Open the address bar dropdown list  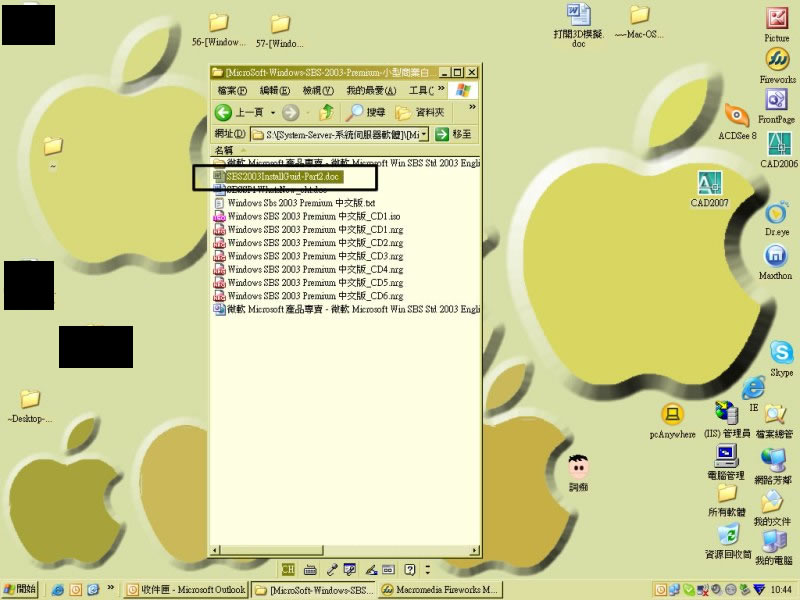tap(423, 134)
